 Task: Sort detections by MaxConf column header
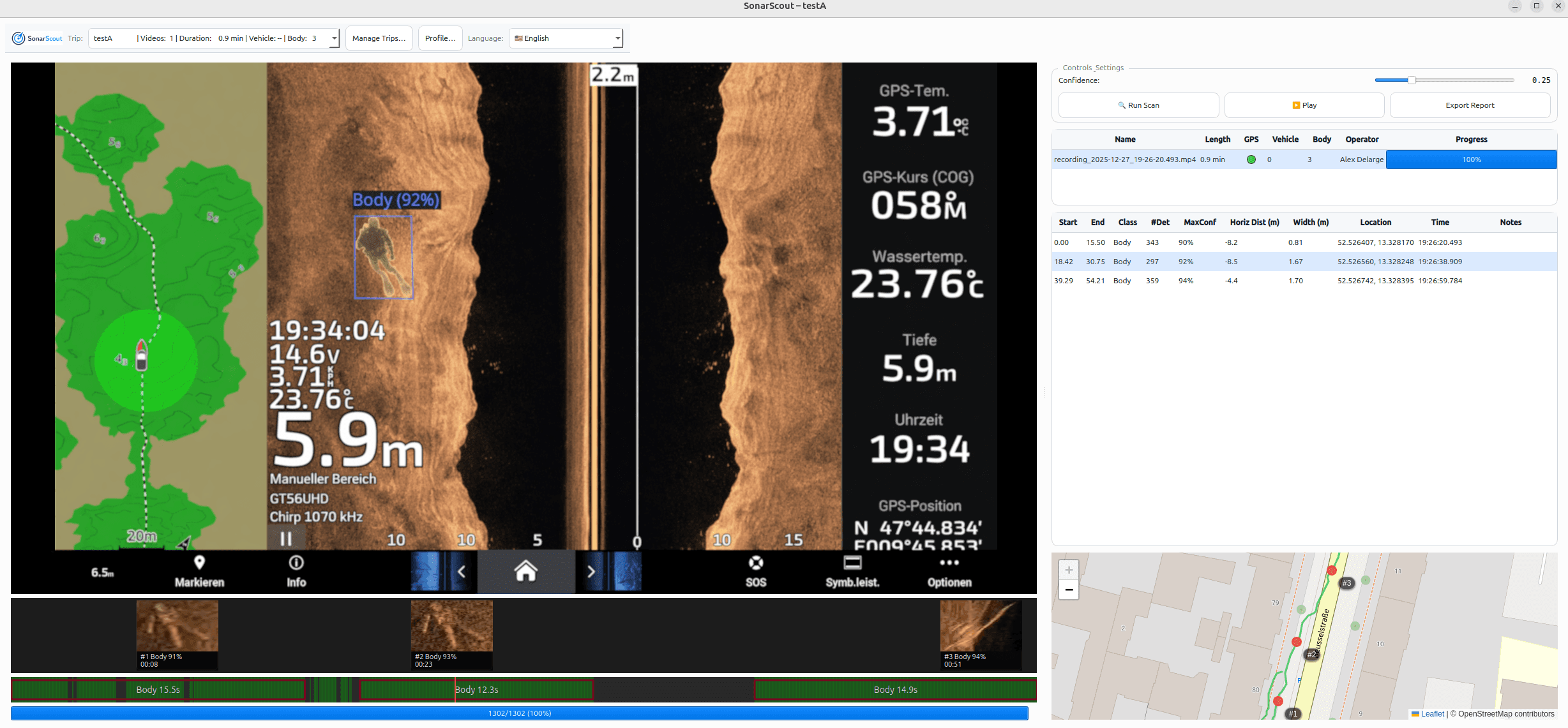pos(1200,222)
